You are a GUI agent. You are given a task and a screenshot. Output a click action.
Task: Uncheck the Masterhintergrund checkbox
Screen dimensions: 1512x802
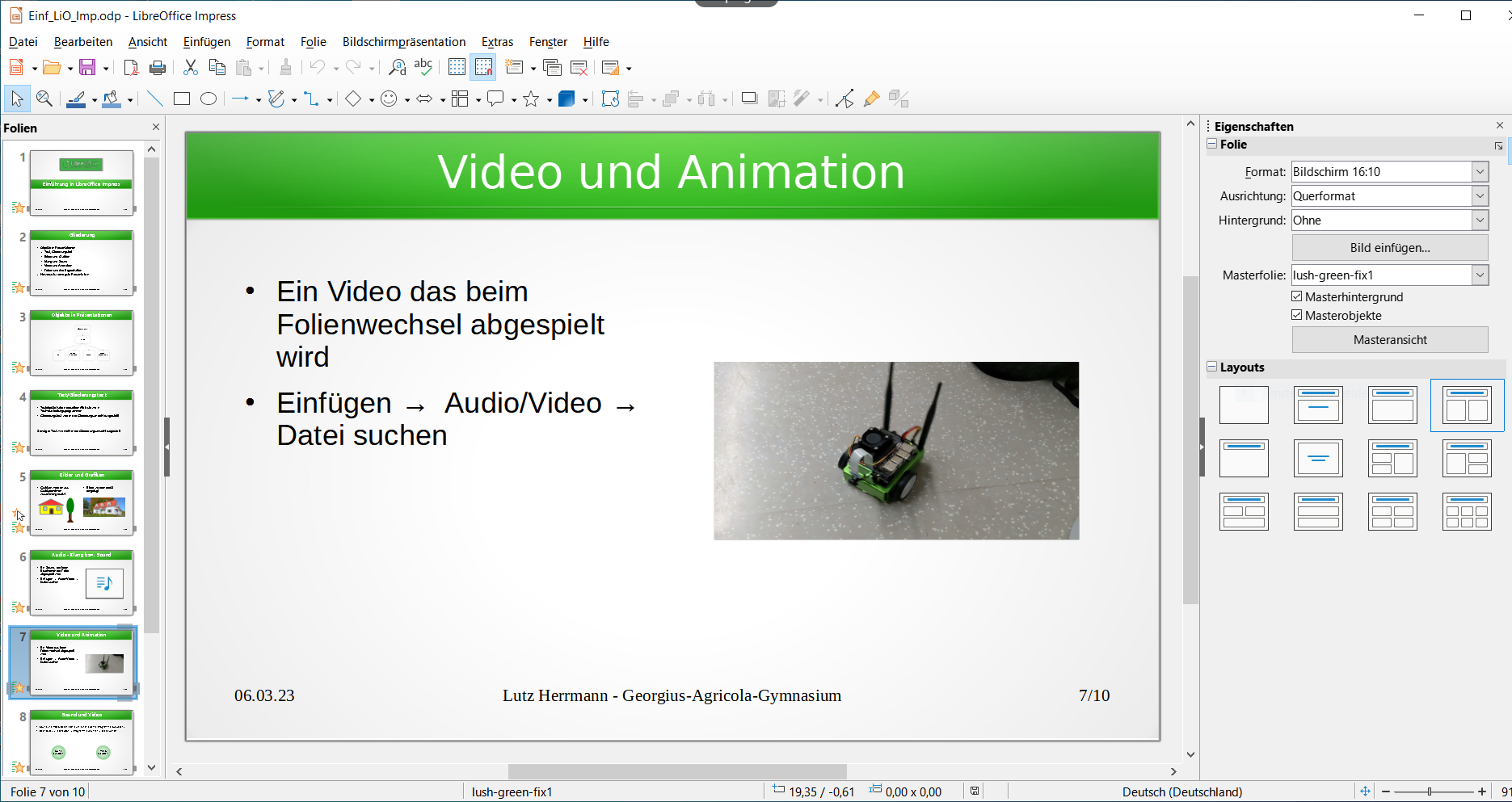click(x=1297, y=297)
